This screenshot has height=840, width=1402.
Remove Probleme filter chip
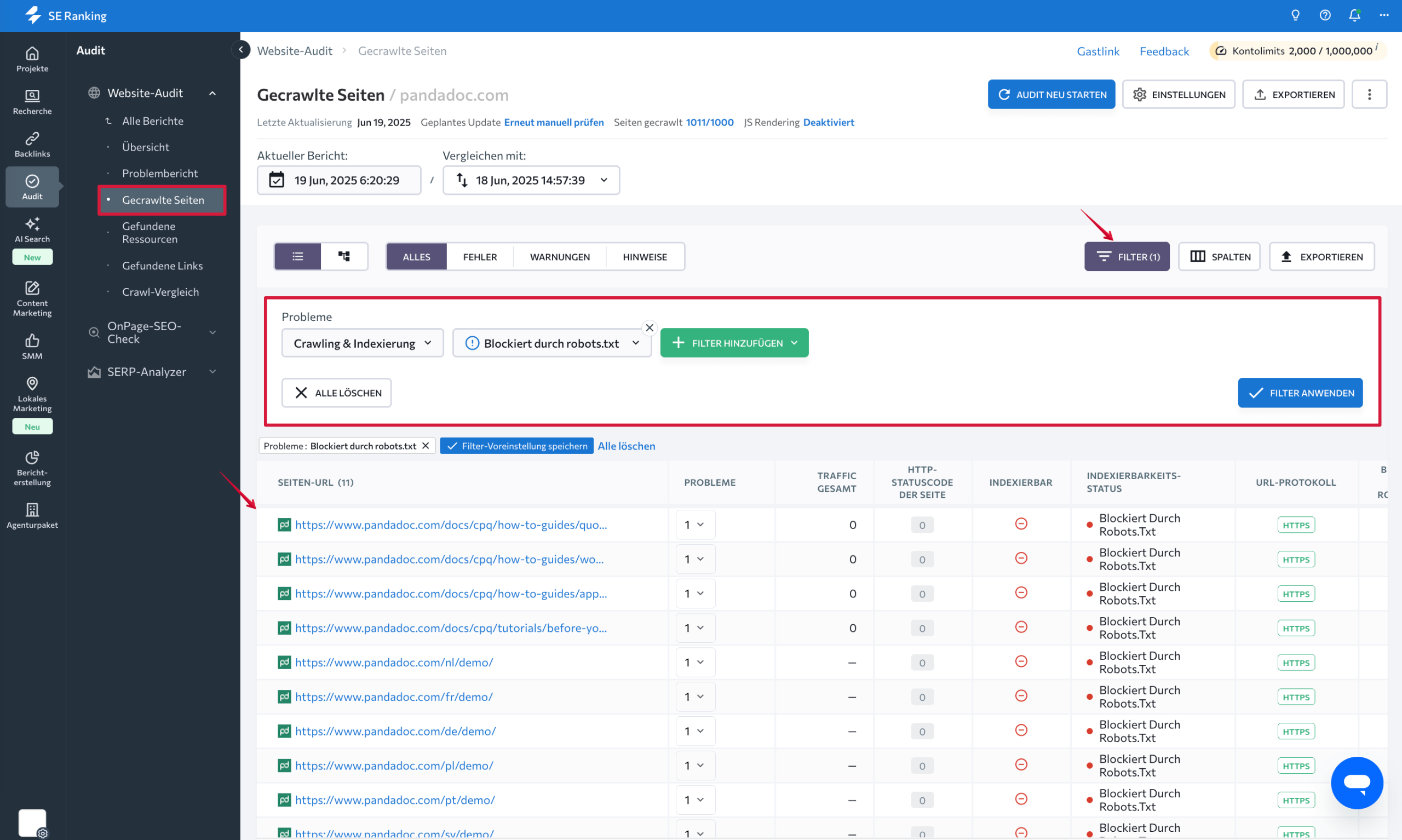click(426, 446)
